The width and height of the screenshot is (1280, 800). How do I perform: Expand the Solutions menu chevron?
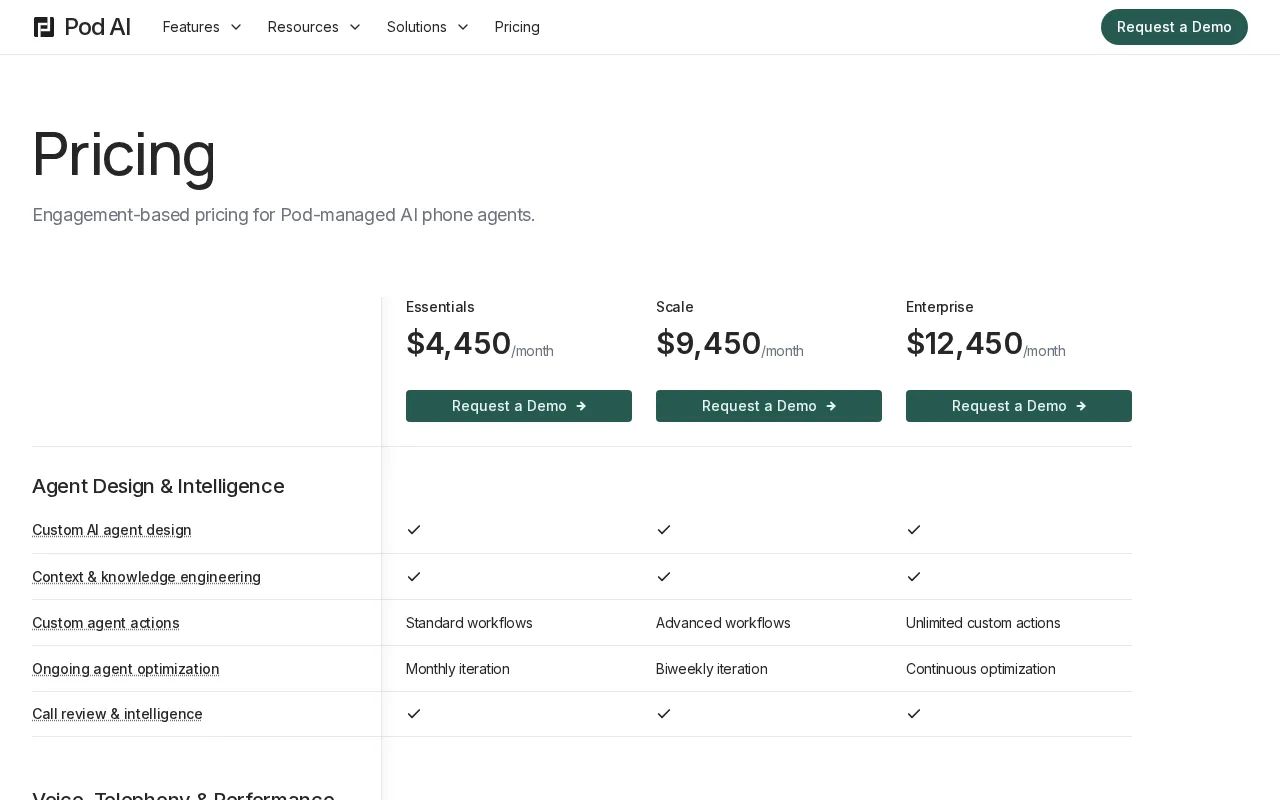click(463, 27)
